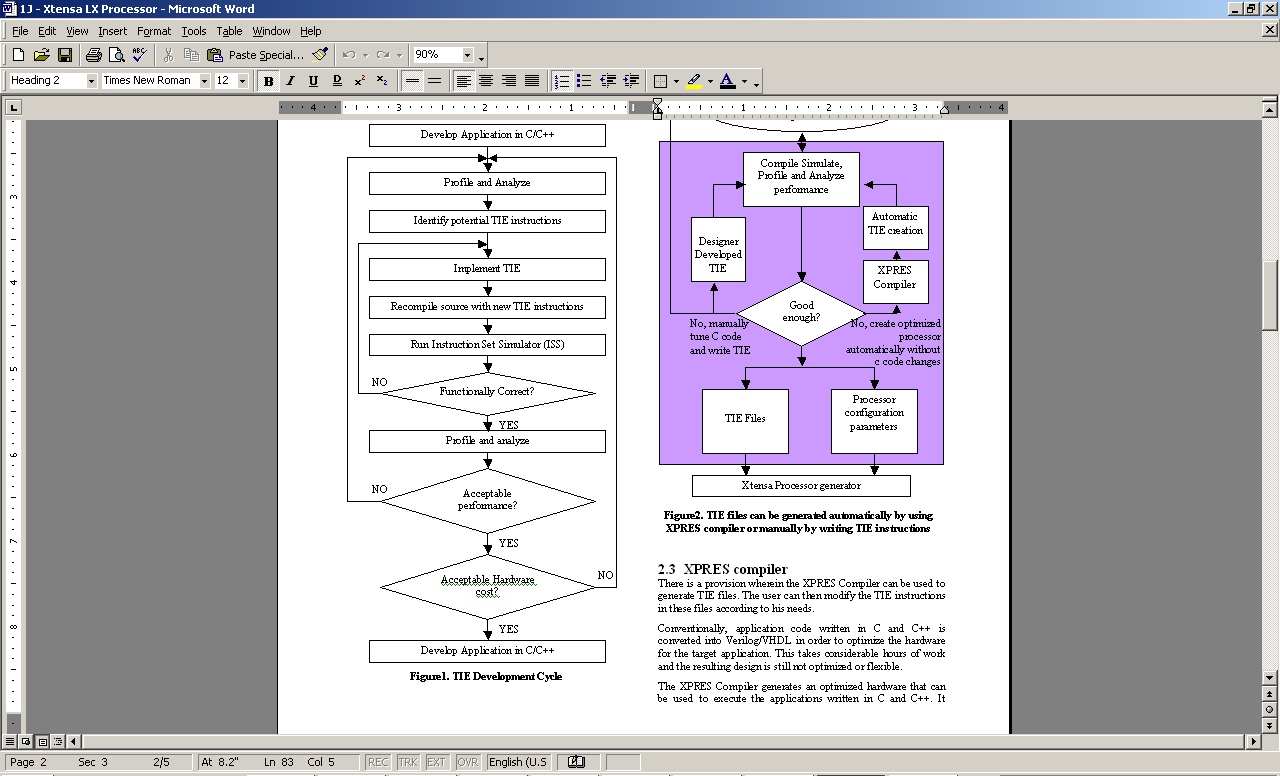Open the font size dropdown

click(242, 81)
